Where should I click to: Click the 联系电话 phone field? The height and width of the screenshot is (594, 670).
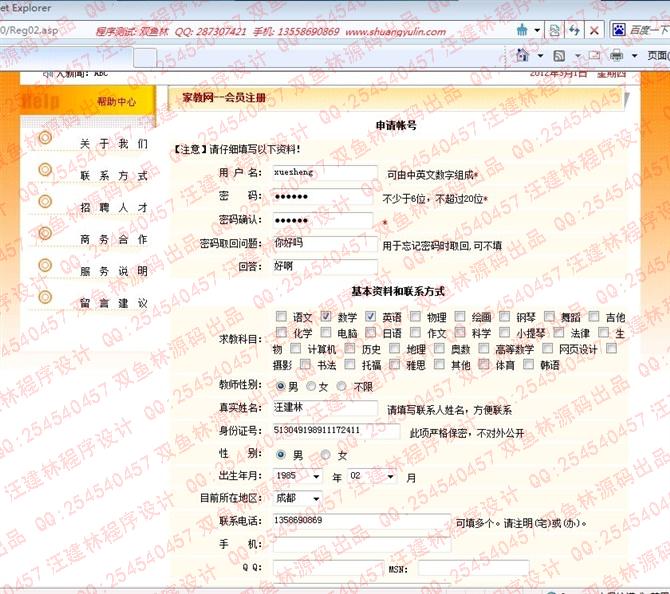361,521
